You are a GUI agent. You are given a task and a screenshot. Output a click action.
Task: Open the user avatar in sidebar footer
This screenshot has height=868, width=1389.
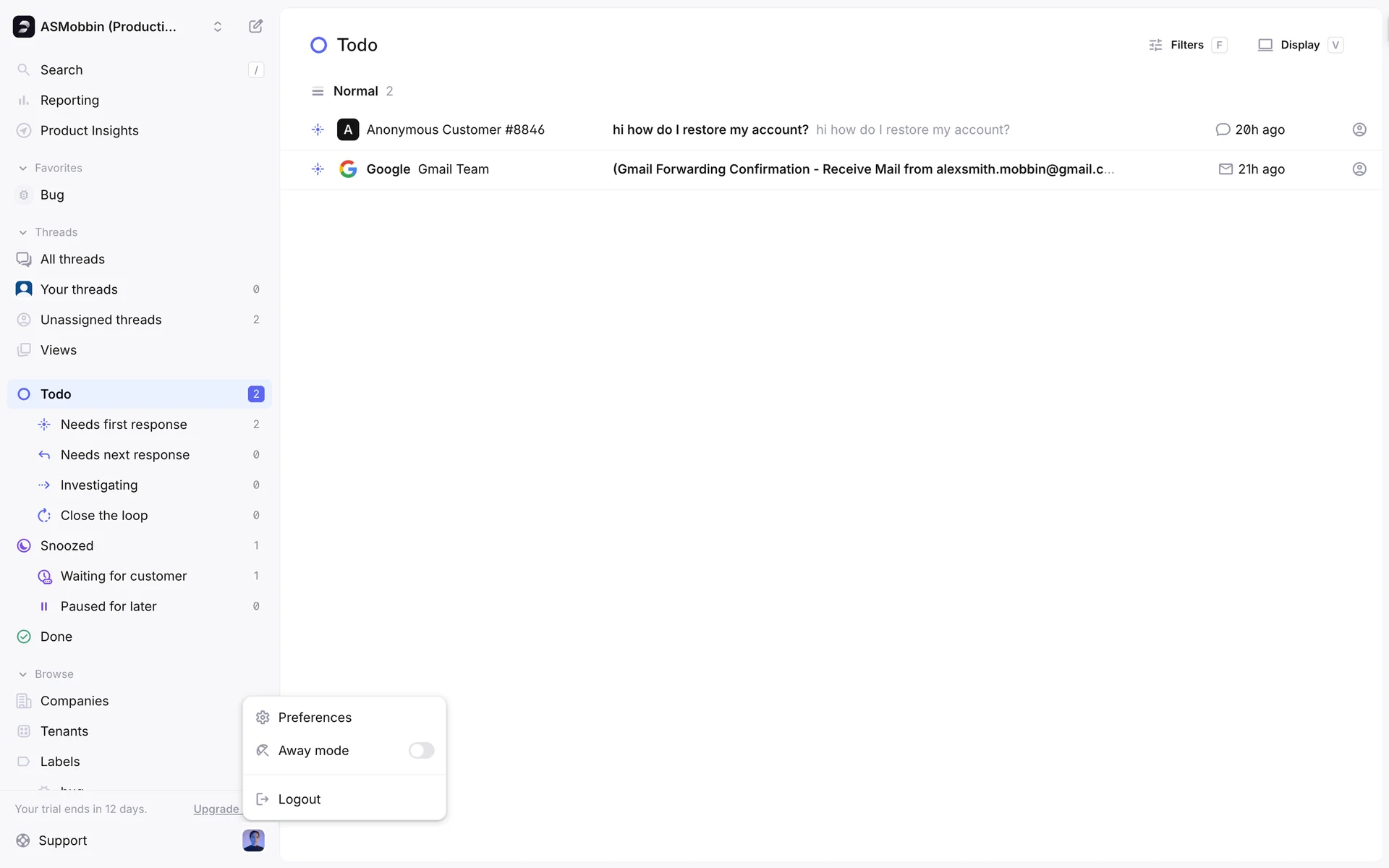click(x=253, y=841)
